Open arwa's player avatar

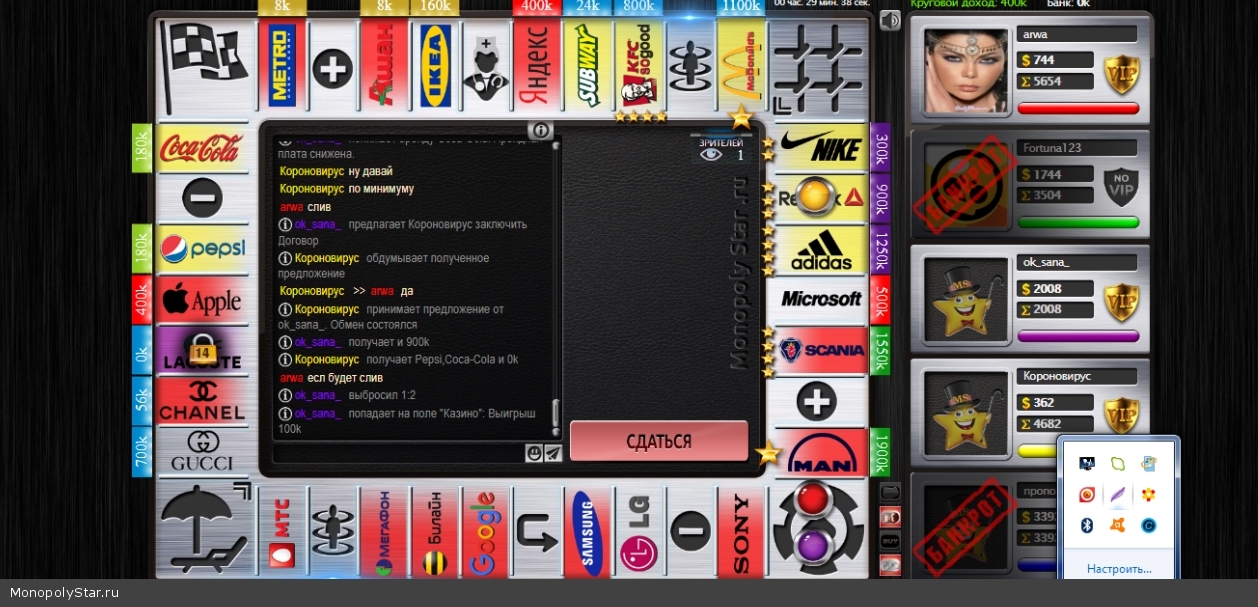coord(966,71)
